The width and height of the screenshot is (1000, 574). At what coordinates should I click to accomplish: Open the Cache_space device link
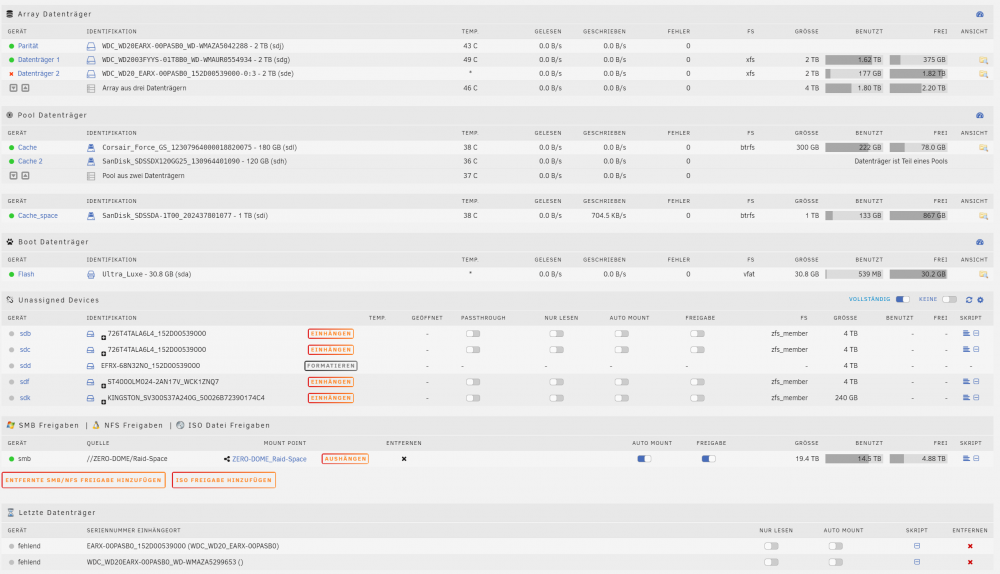pyautogui.click(x=38, y=216)
